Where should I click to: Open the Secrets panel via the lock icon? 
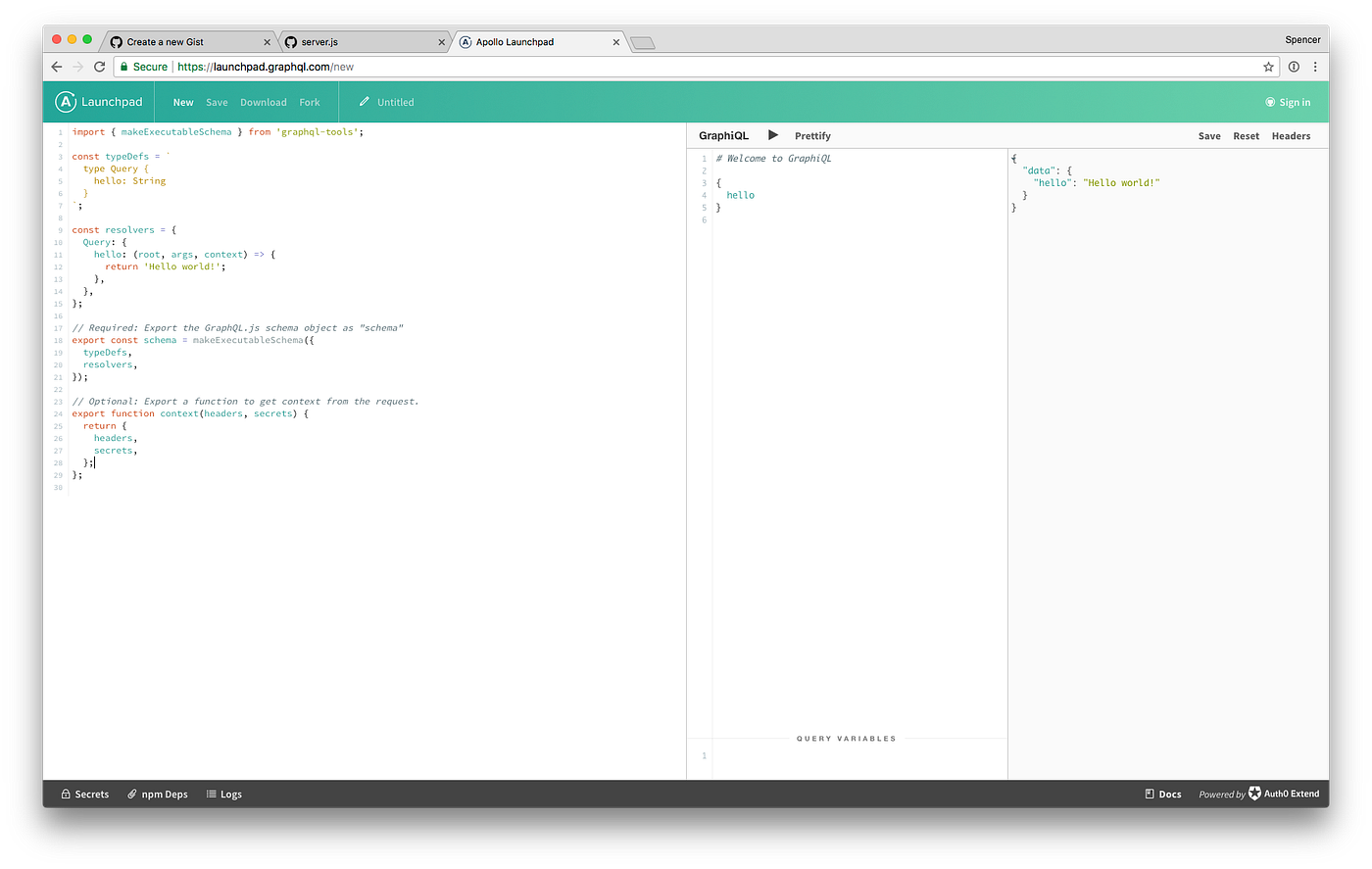click(66, 794)
